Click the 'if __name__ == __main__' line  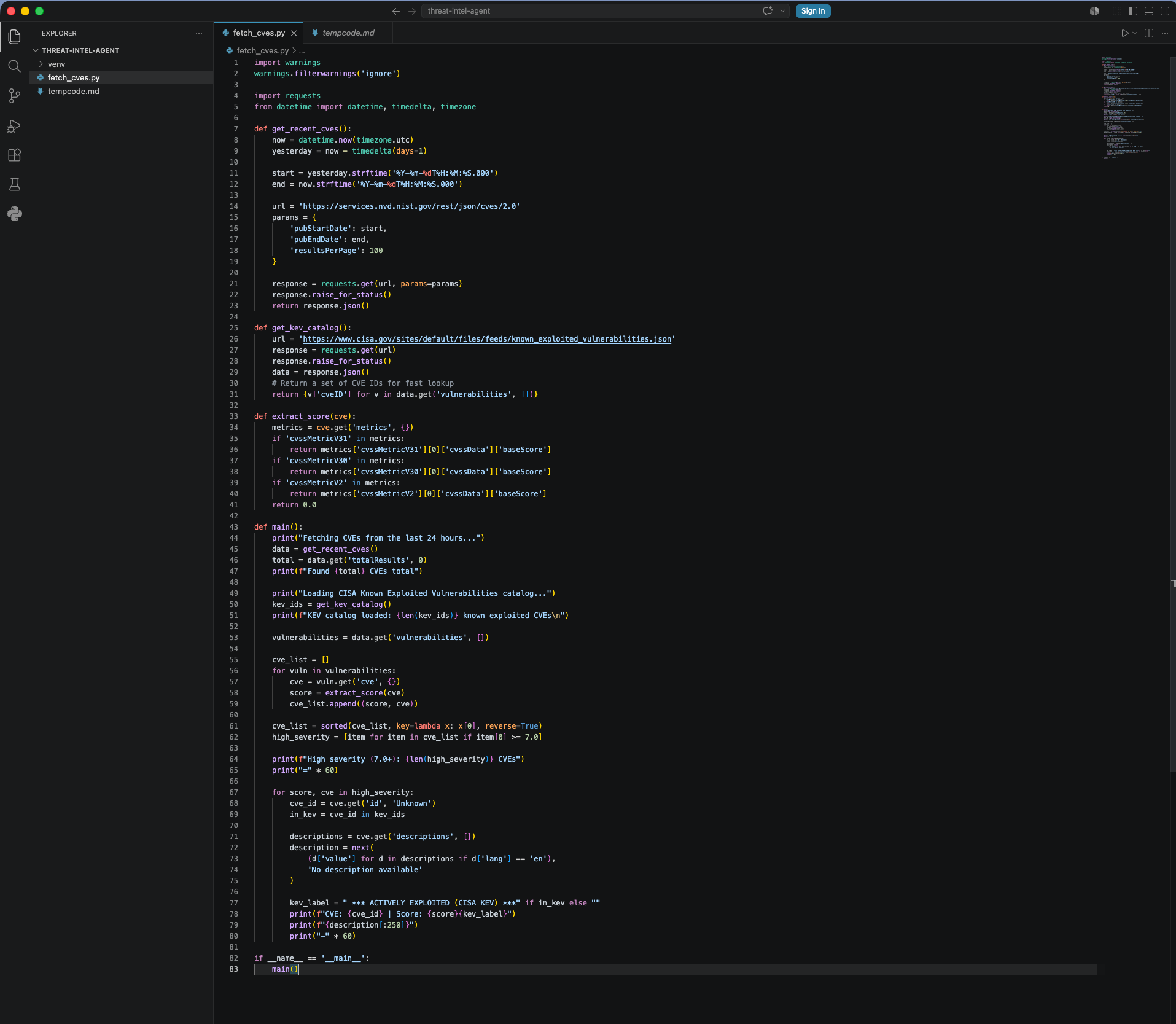(312, 958)
